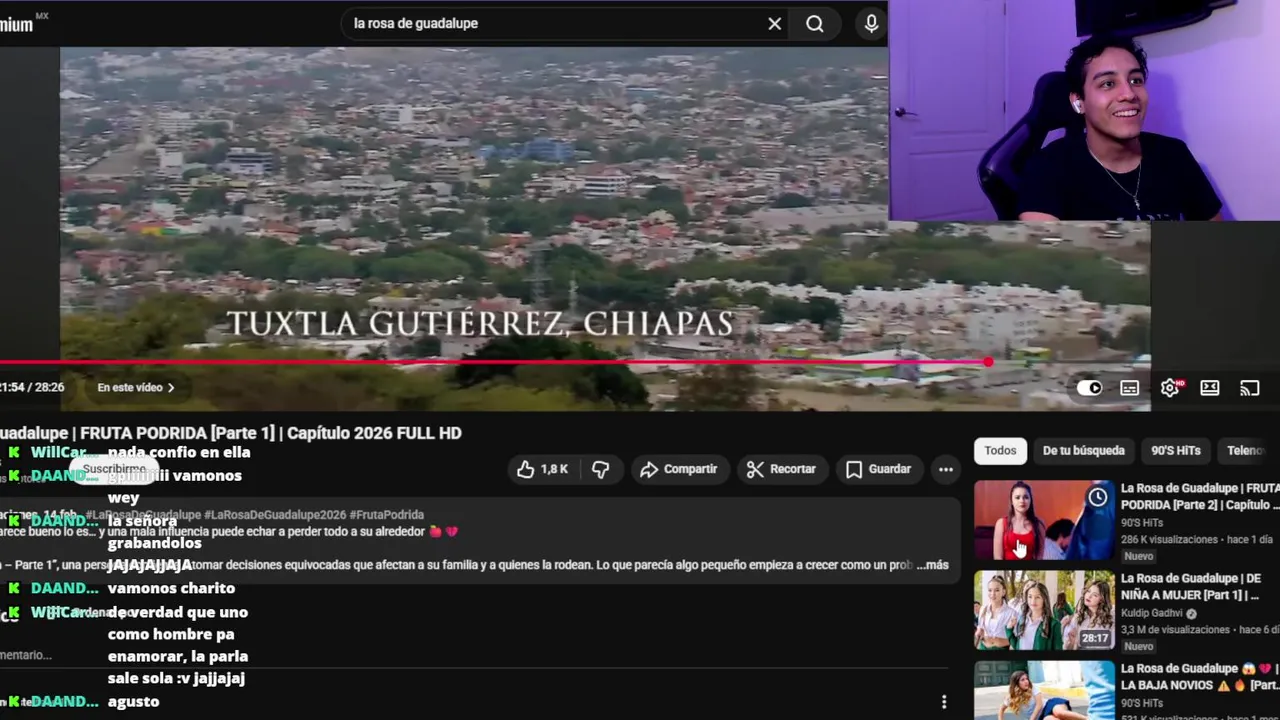Open 'LA BAJA NOVIOS' video thumbnail

coord(1044,690)
